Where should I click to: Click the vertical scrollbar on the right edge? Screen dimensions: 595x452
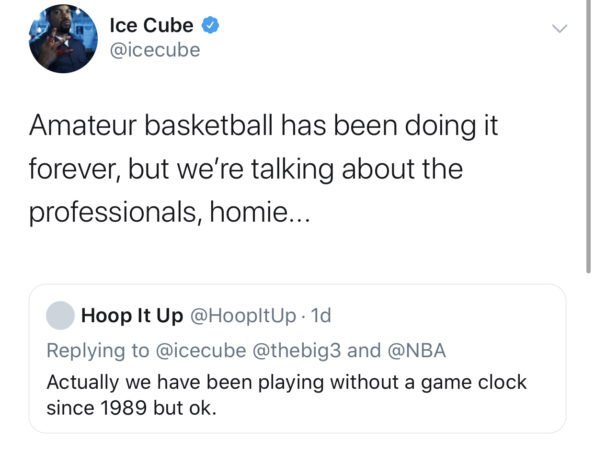[x=588, y=137]
